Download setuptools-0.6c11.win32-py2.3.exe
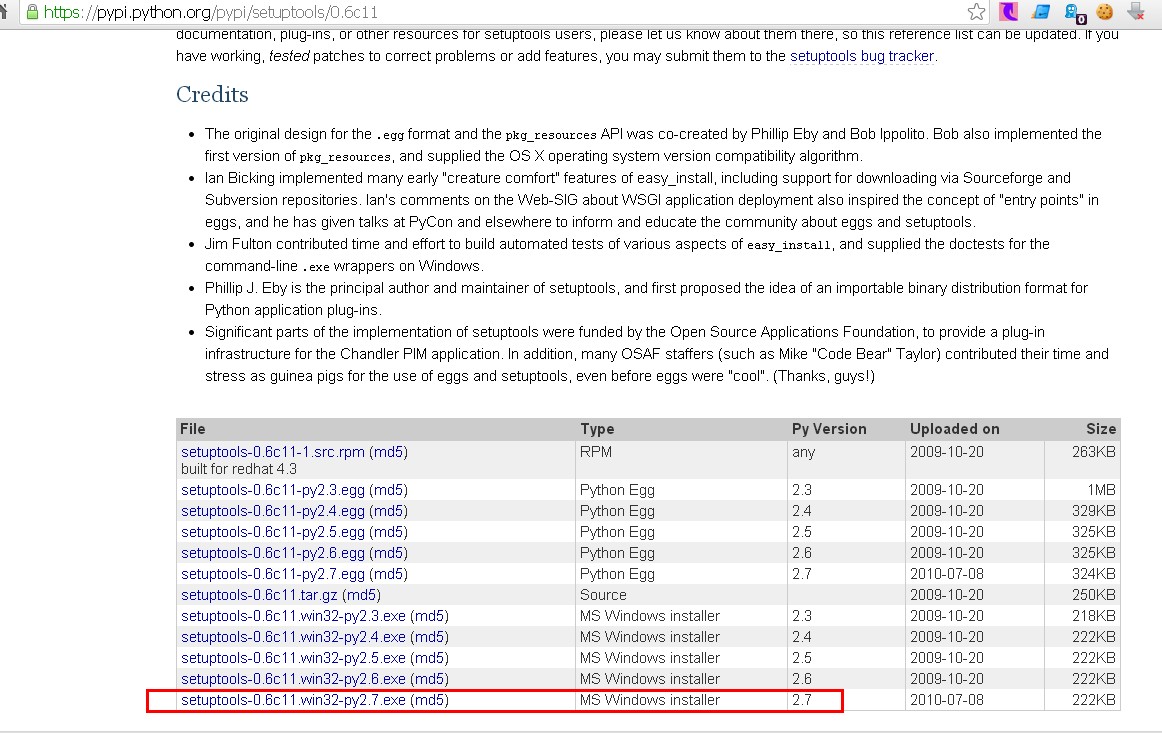 [x=293, y=616]
